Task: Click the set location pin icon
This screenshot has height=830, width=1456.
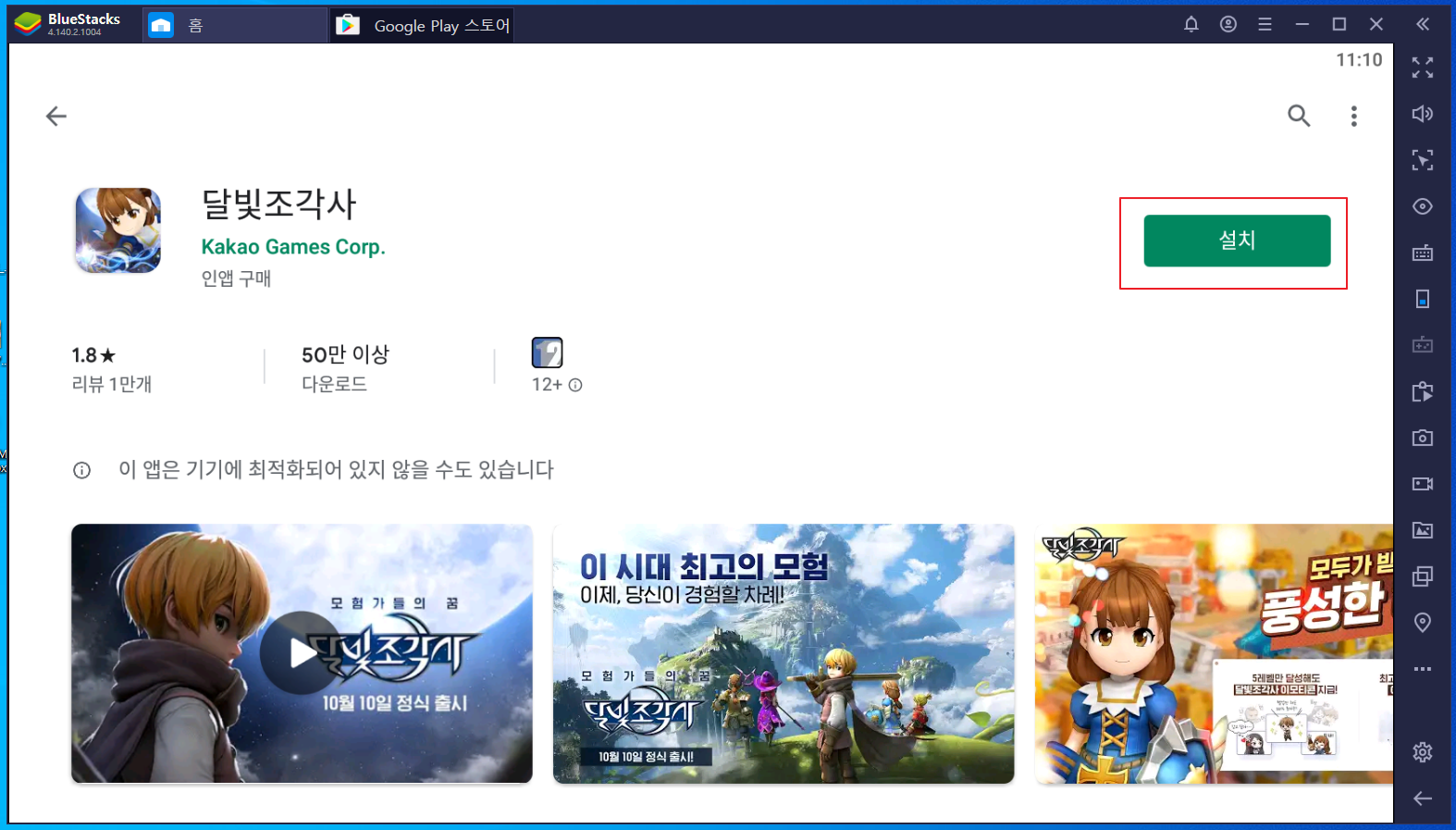Action: pyautogui.click(x=1423, y=623)
